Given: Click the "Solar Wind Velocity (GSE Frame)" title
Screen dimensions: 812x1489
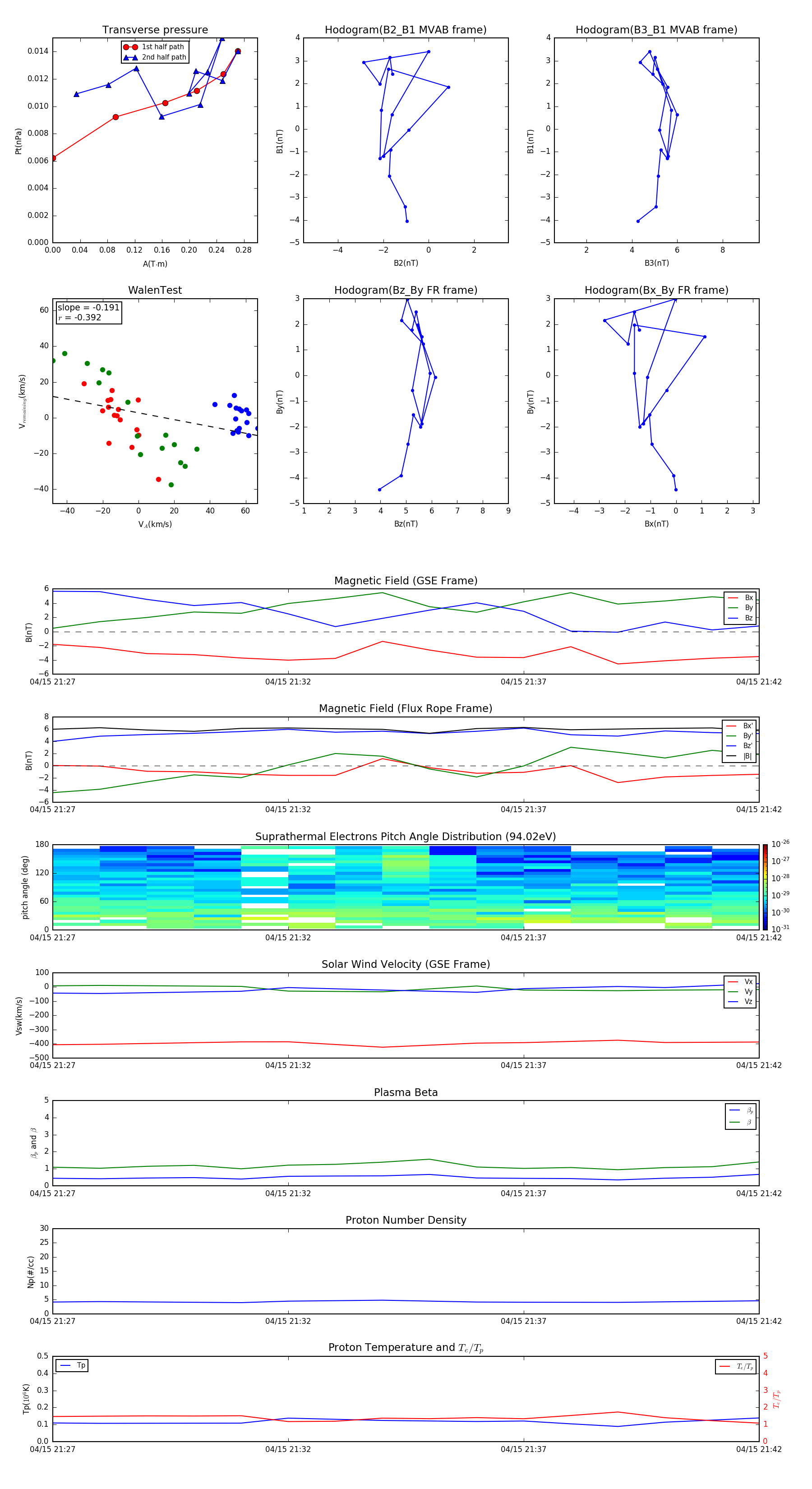Looking at the screenshot, I should pos(406,964).
